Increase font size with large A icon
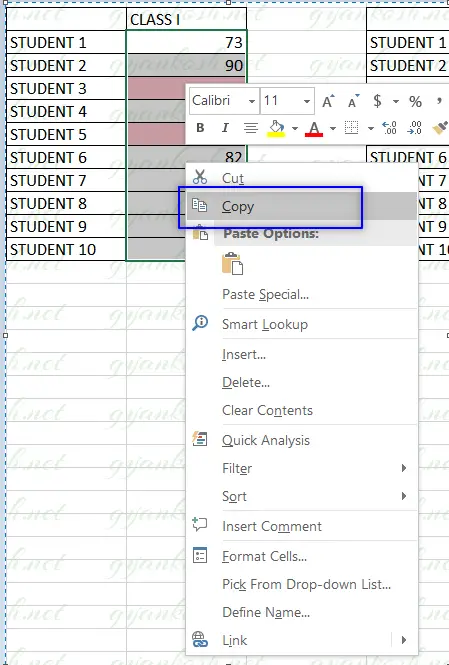 pyautogui.click(x=328, y=101)
